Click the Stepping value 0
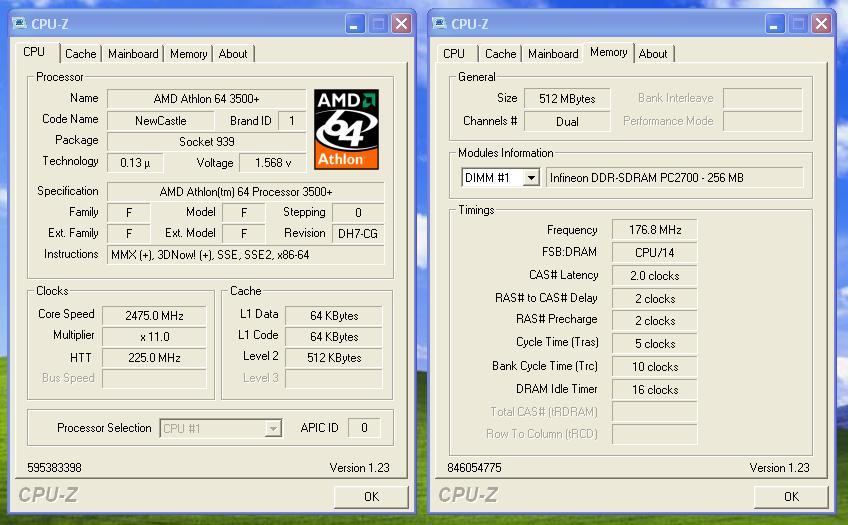 click(x=357, y=212)
